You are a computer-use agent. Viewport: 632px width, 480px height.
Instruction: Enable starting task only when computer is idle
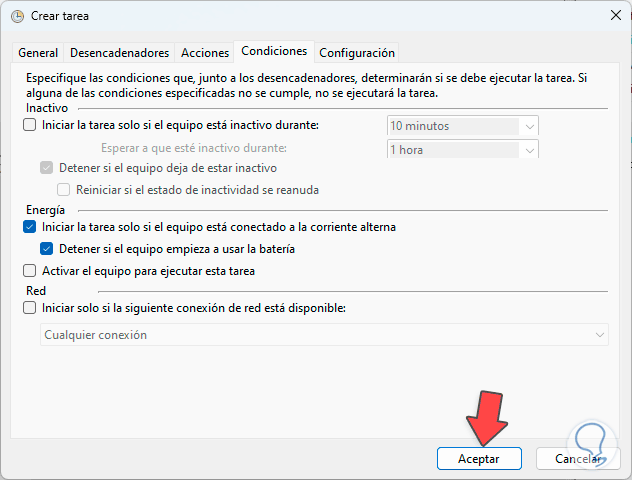tap(29, 126)
